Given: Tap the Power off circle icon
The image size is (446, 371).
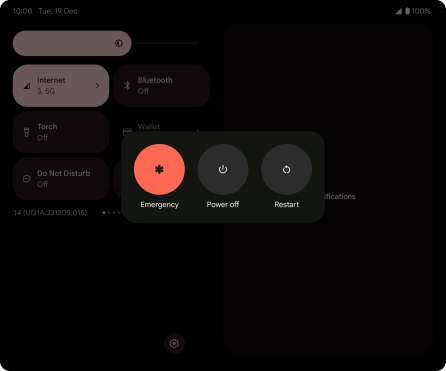Looking at the screenshot, I should [223, 169].
